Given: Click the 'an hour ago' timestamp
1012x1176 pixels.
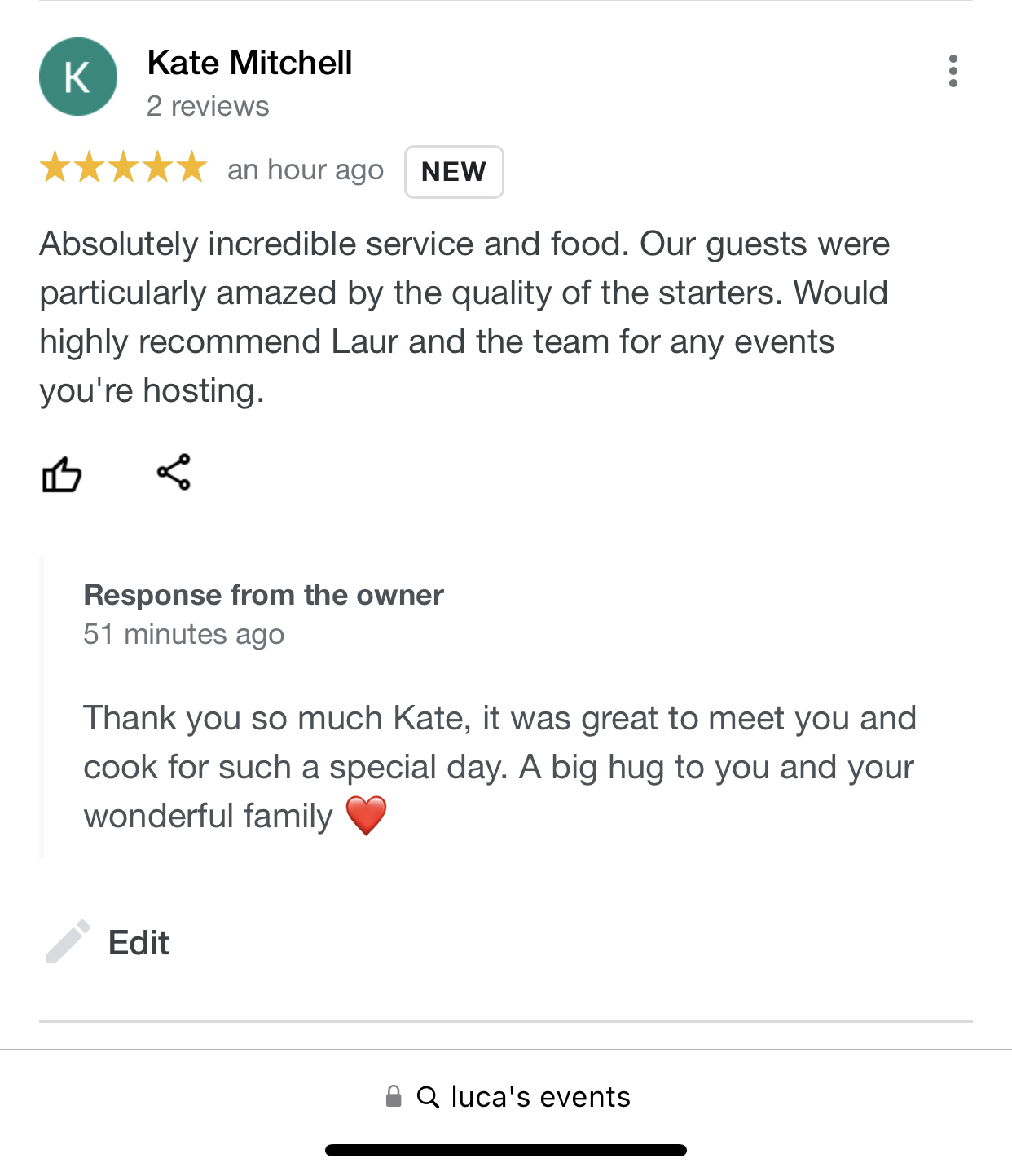Looking at the screenshot, I should 306,170.
